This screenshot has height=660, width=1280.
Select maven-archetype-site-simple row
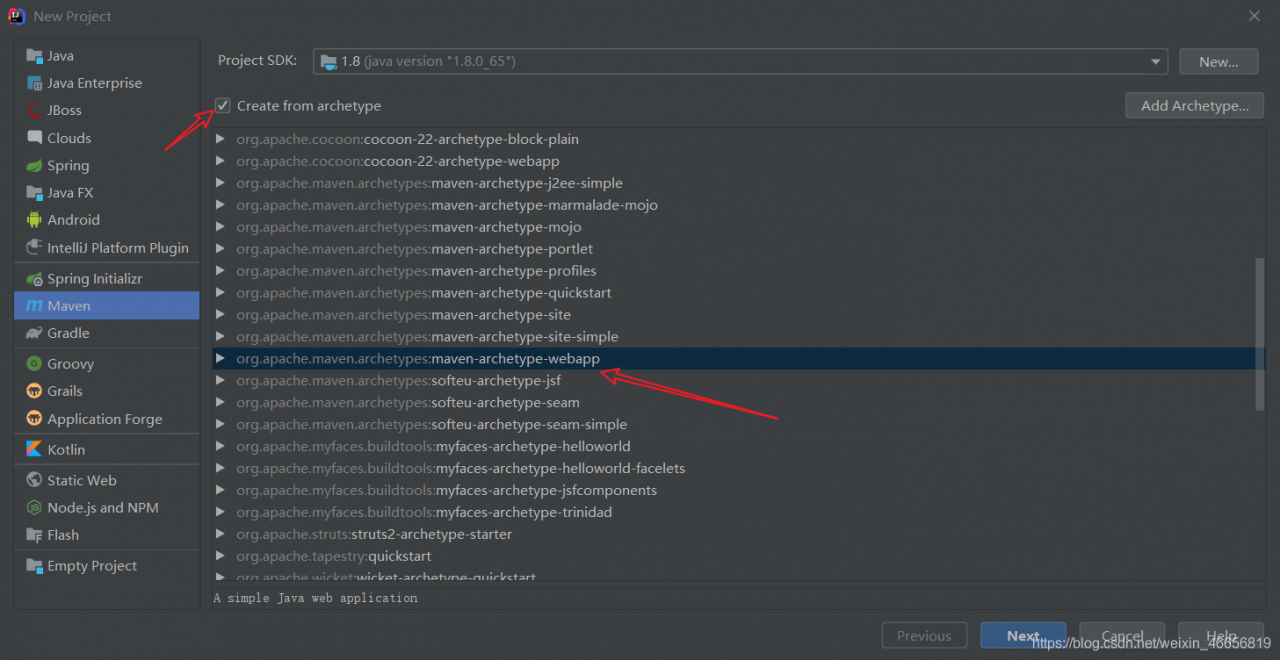pyautogui.click(x=738, y=337)
